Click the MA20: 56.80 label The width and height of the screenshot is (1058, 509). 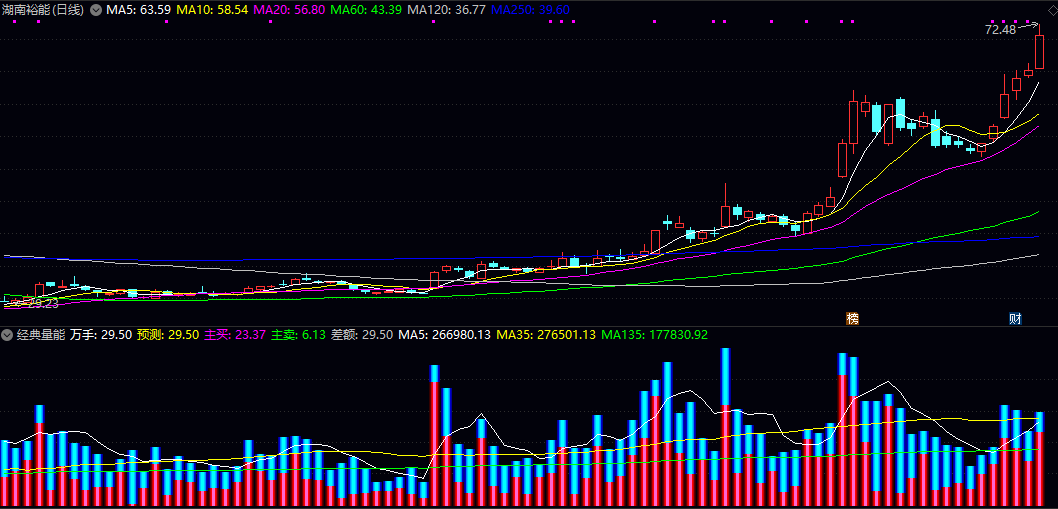[291, 10]
